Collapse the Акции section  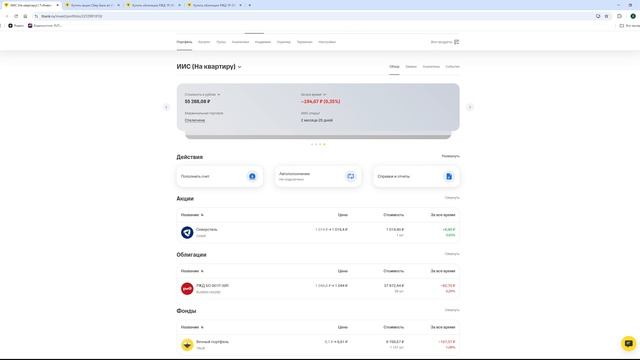point(452,198)
